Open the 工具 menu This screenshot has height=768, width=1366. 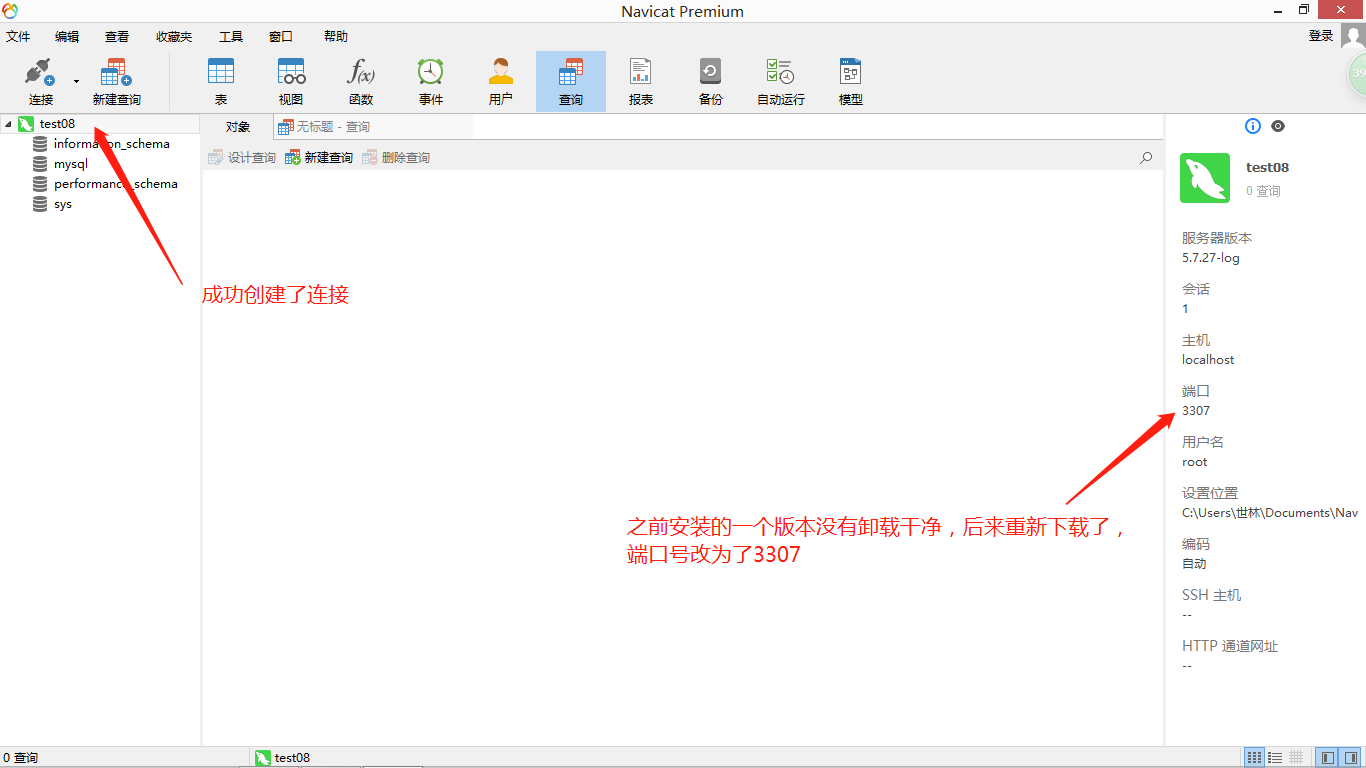231,36
